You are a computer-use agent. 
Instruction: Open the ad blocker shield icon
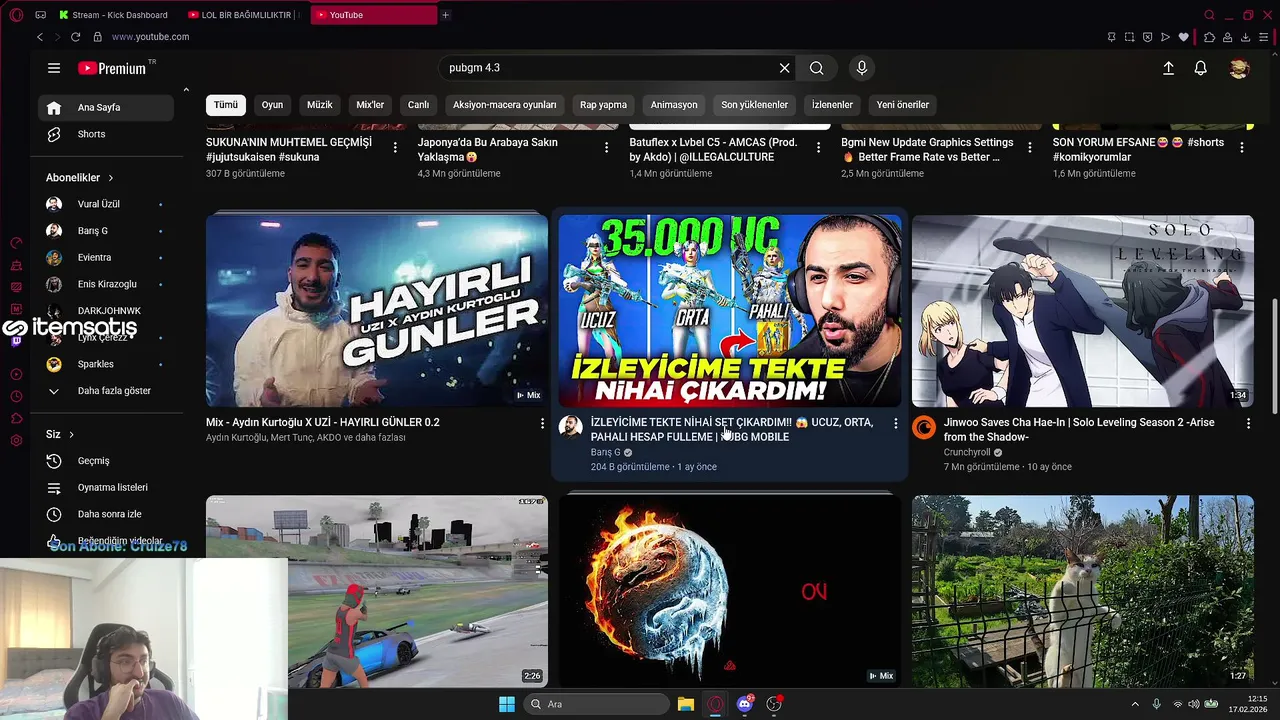coord(1147,37)
